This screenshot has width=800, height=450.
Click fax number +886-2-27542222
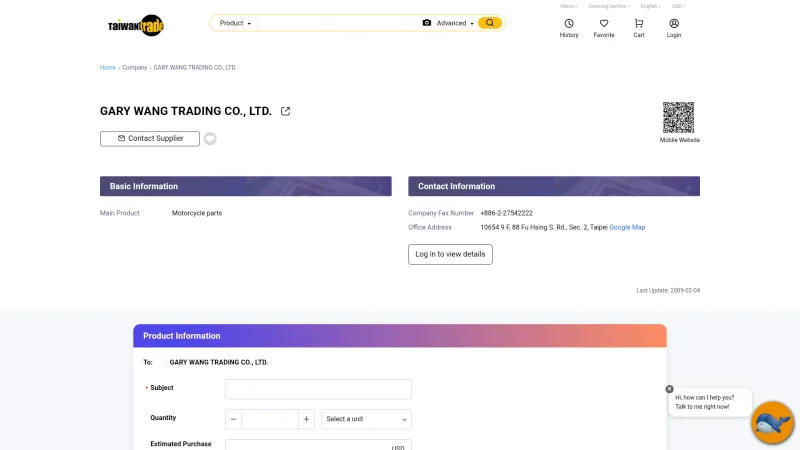506,213
